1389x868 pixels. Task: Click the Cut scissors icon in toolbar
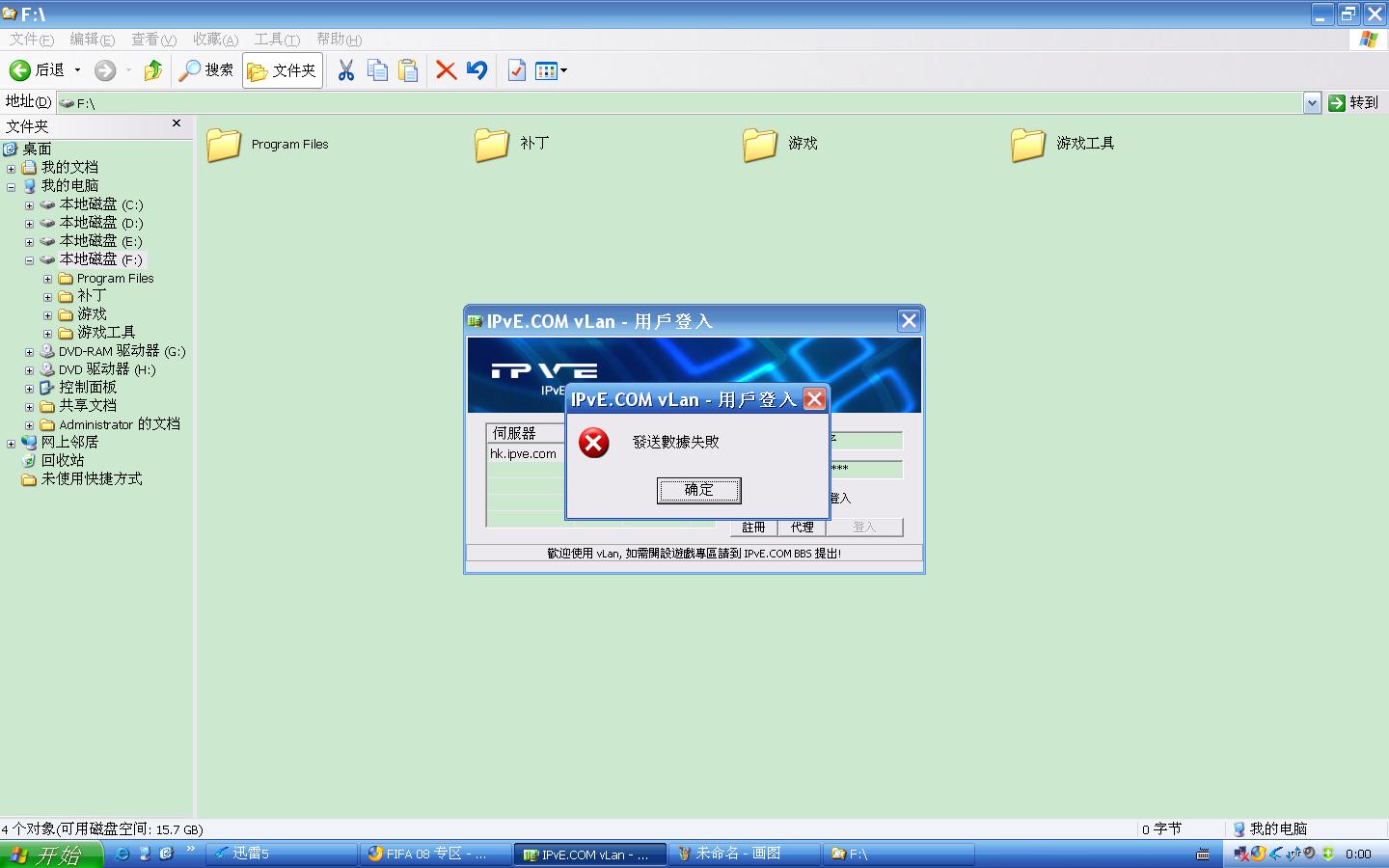[345, 70]
